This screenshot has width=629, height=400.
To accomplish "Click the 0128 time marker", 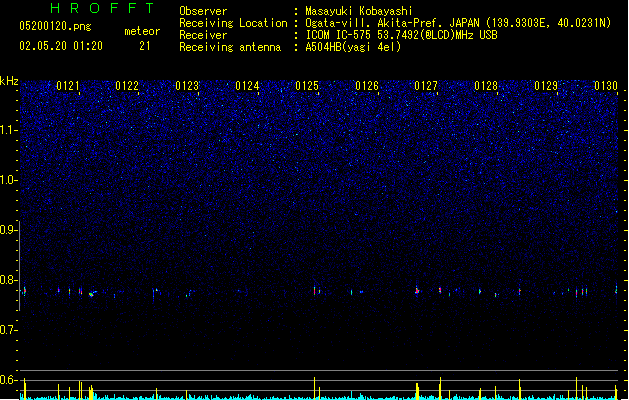I will (486, 86).
